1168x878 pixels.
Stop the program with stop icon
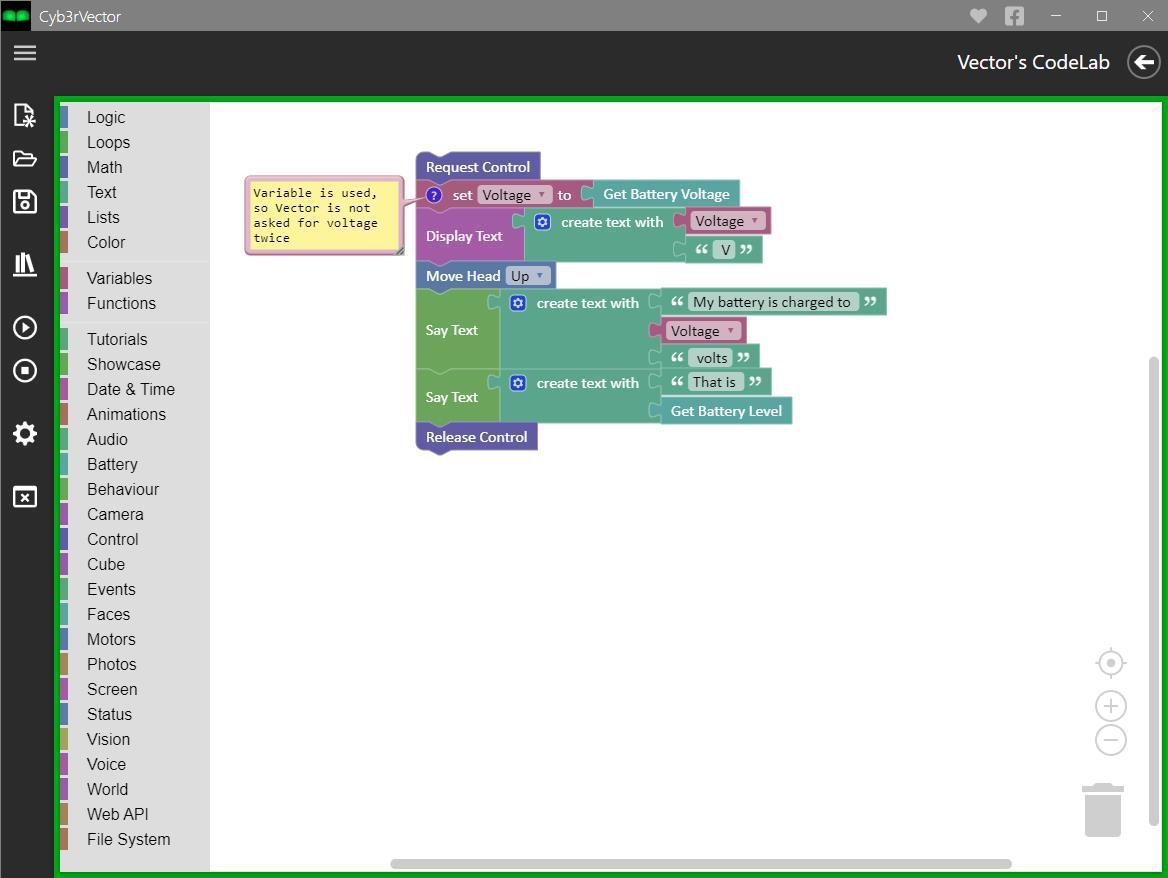click(25, 370)
